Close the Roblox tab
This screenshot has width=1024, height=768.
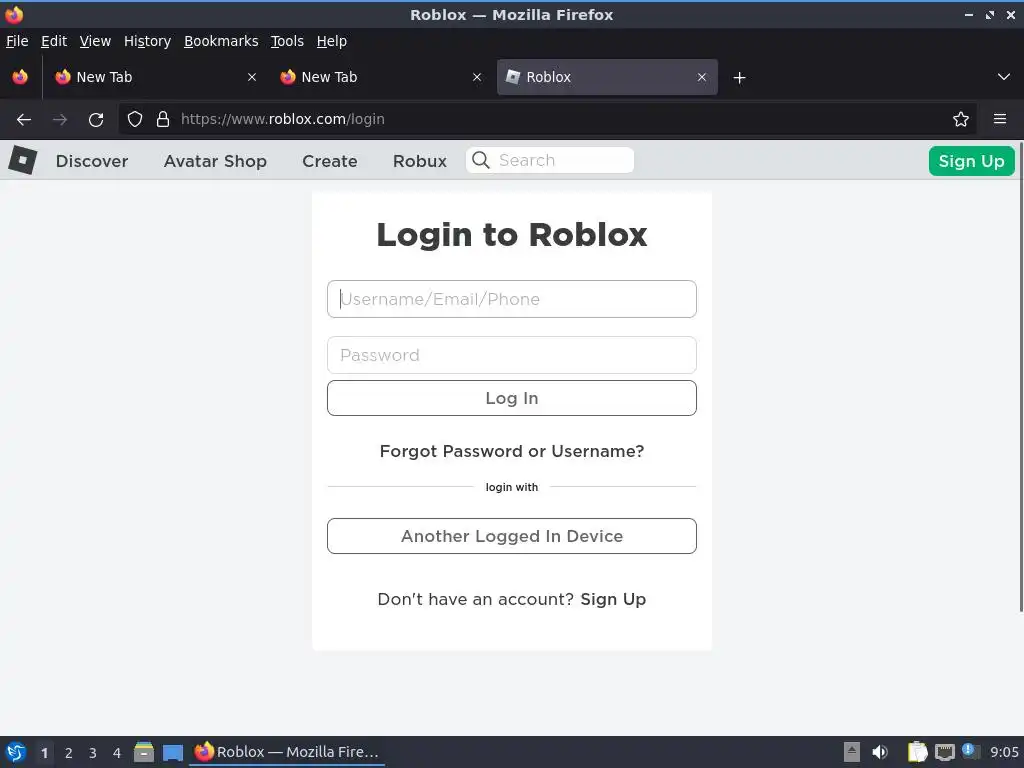click(701, 77)
